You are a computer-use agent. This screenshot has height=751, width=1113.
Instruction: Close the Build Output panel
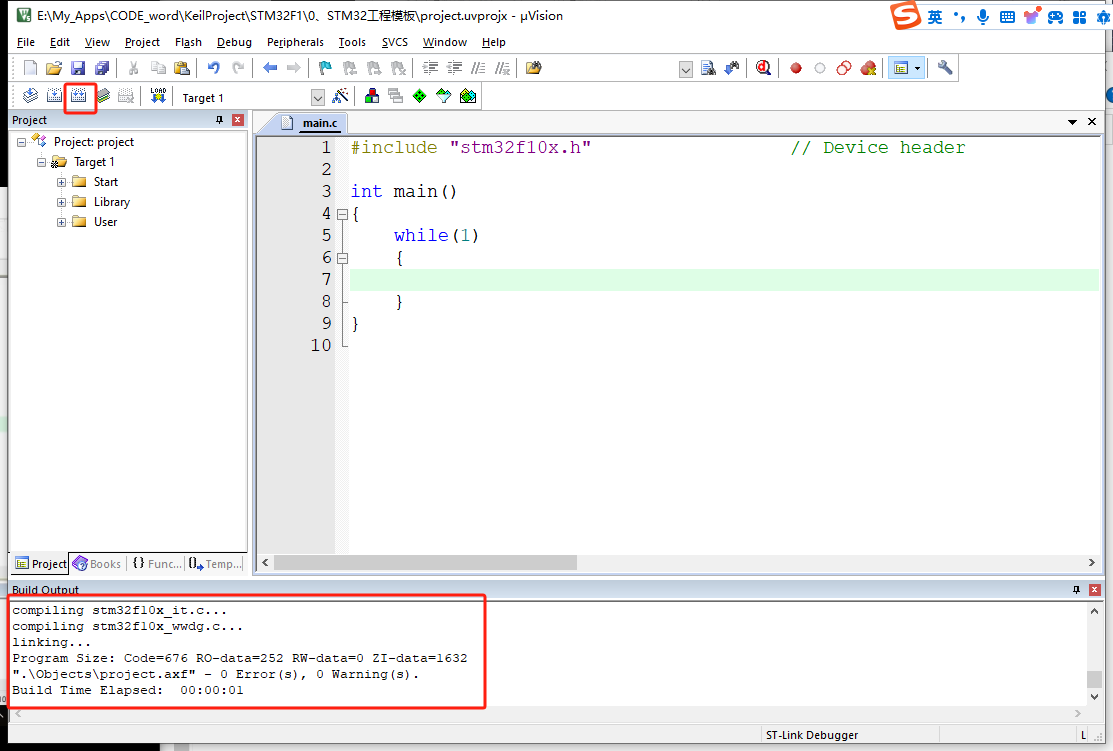(1095, 590)
